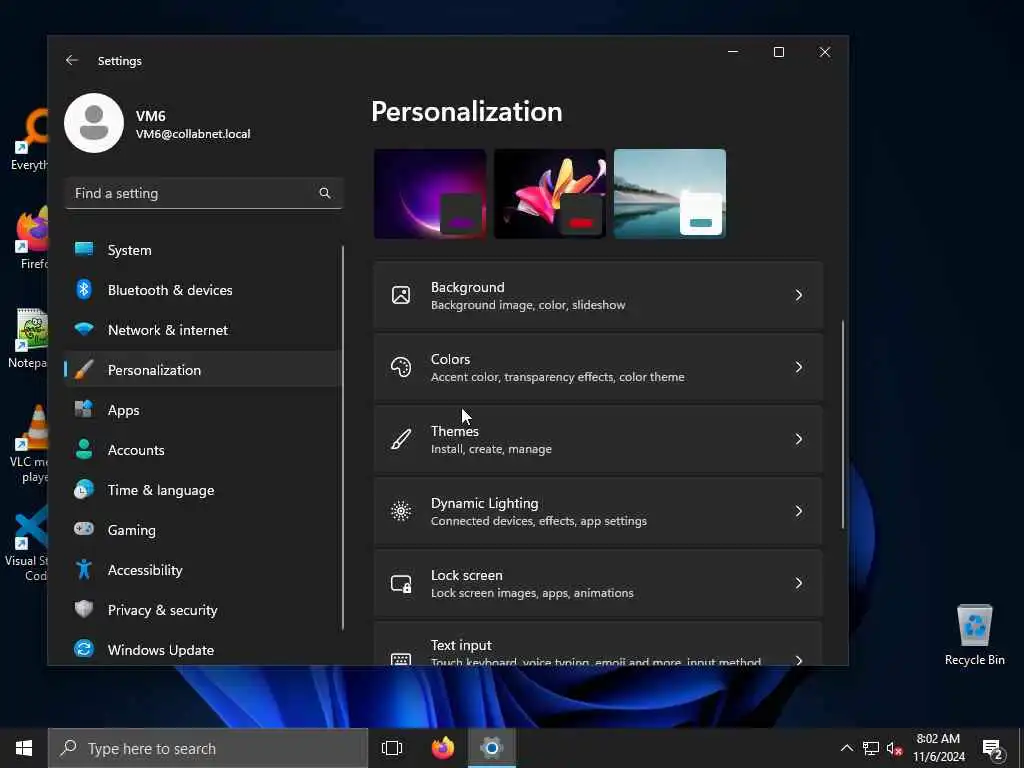Click VM6@collabnet.local account email

[193, 134]
